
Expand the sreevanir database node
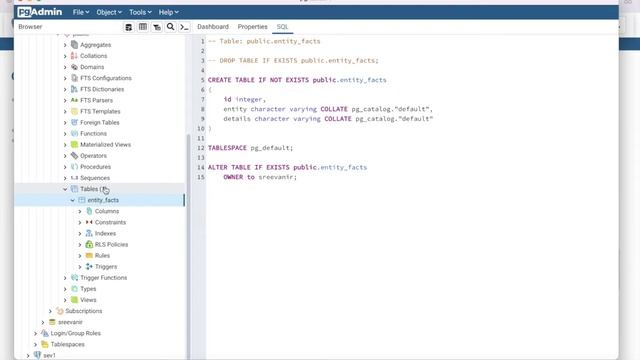pyautogui.click(x=43, y=322)
